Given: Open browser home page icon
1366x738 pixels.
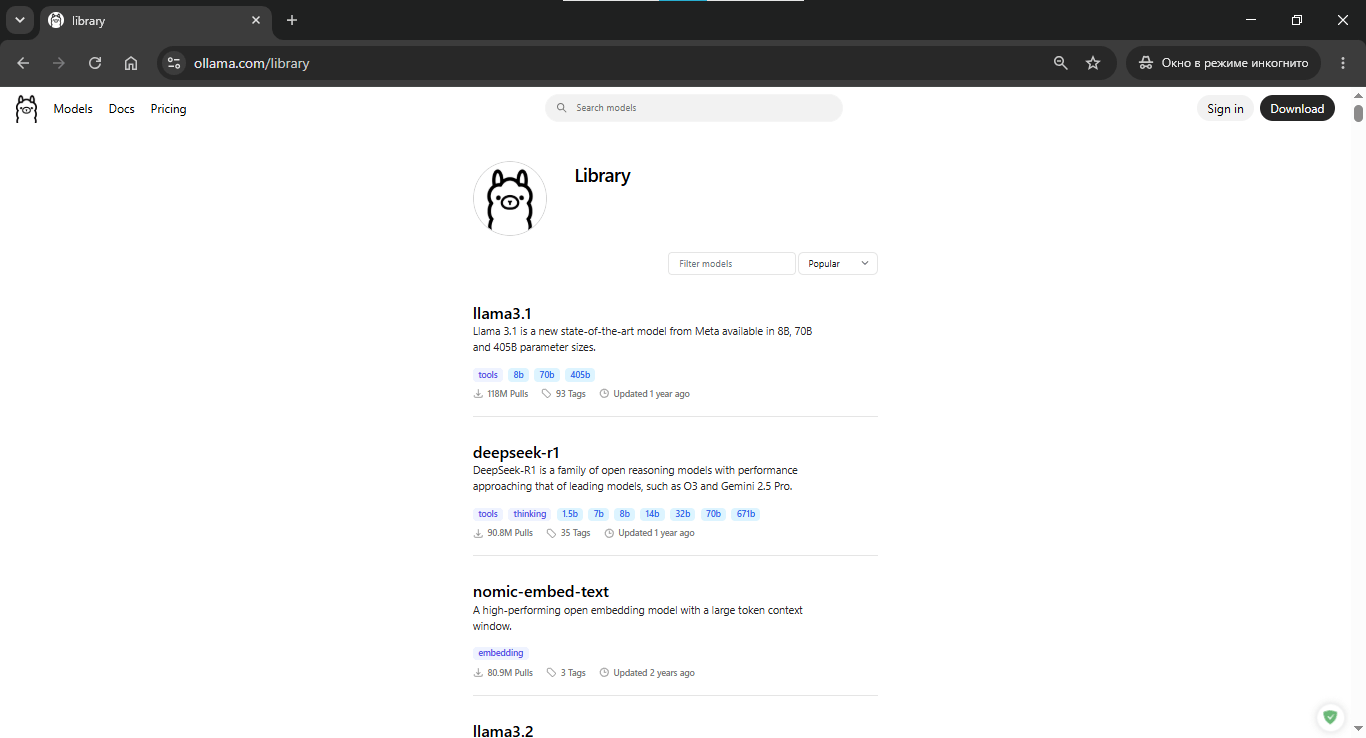Looking at the screenshot, I should pos(131,63).
